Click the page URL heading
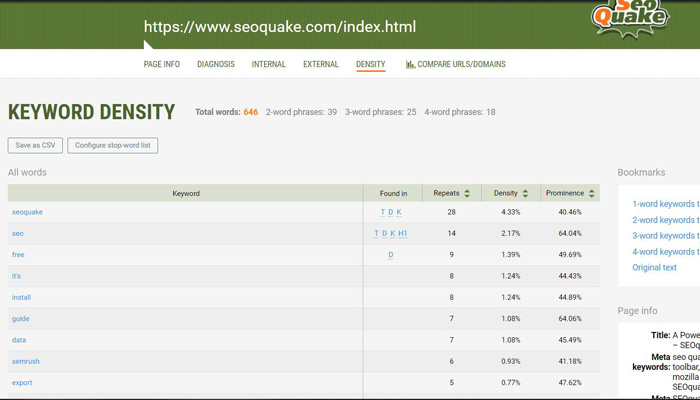 tap(280, 27)
